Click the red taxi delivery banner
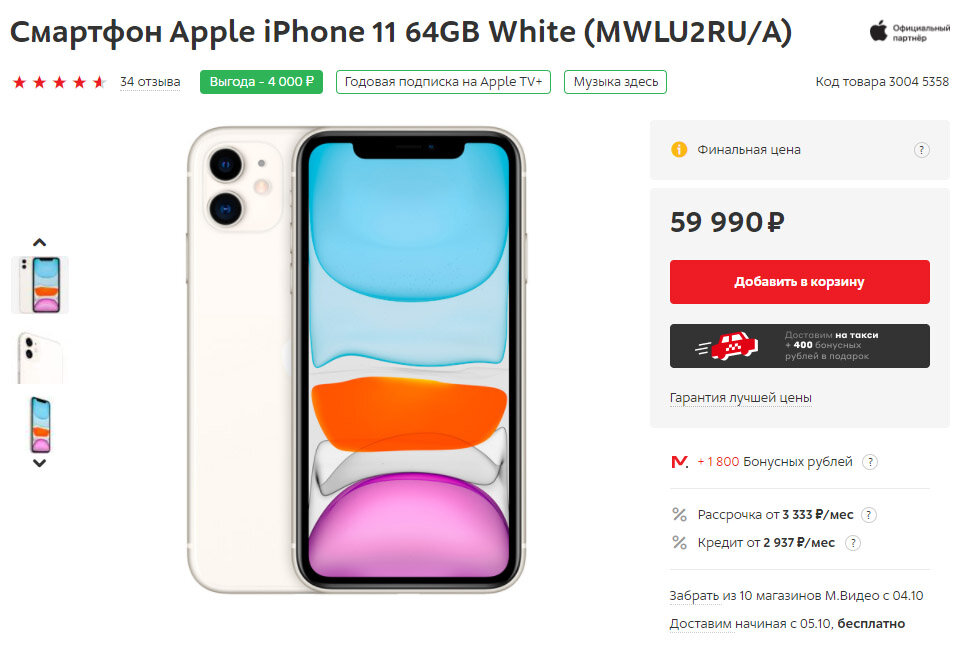The image size is (967, 661). click(x=799, y=346)
